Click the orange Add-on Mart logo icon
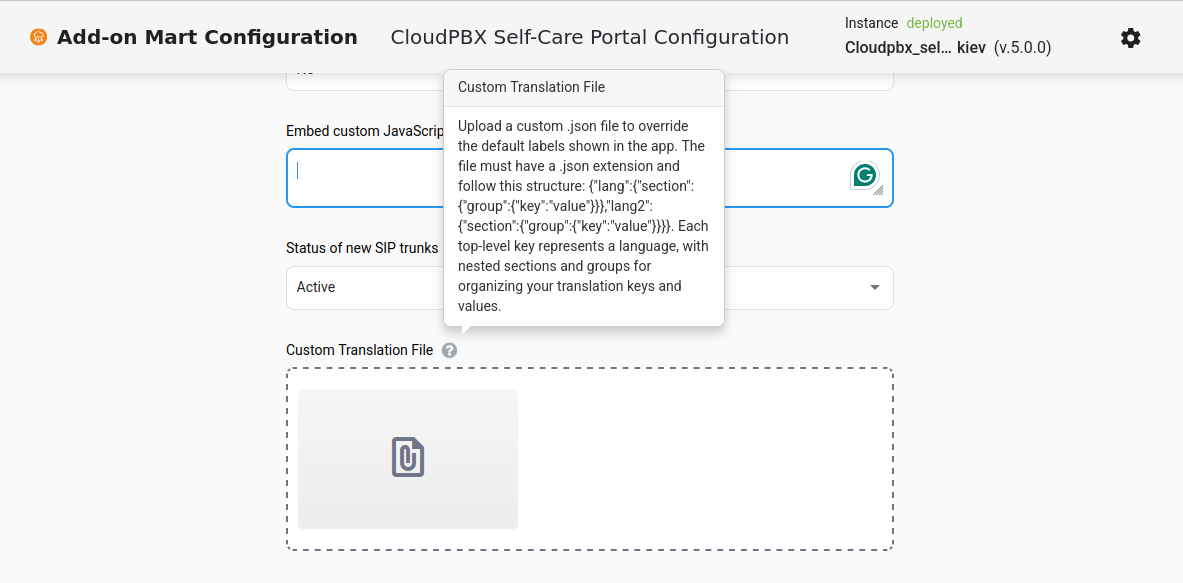Screen dimensions: 1183x583 [x=38, y=38]
